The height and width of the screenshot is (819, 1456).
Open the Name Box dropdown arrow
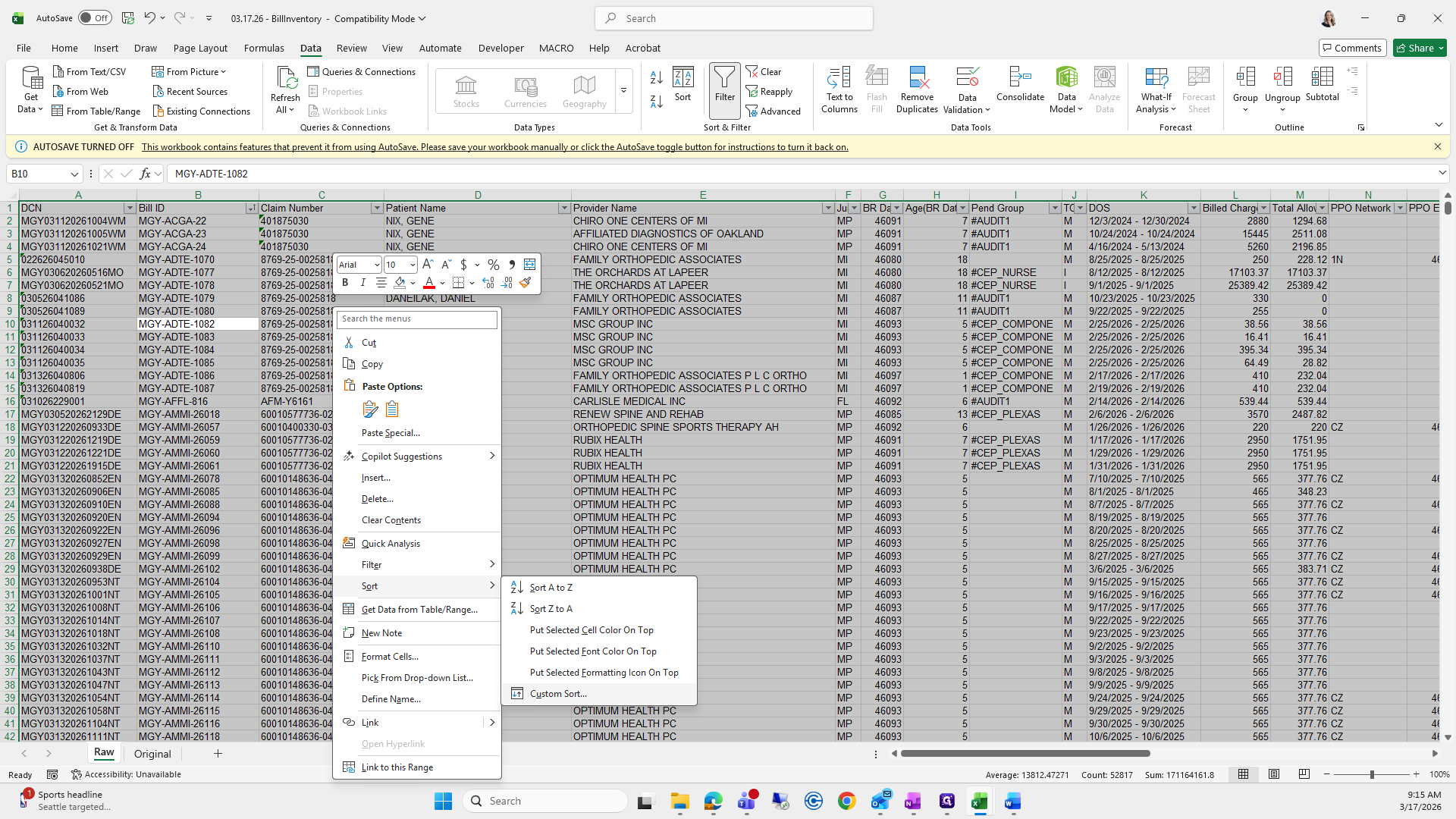coord(74,174)
